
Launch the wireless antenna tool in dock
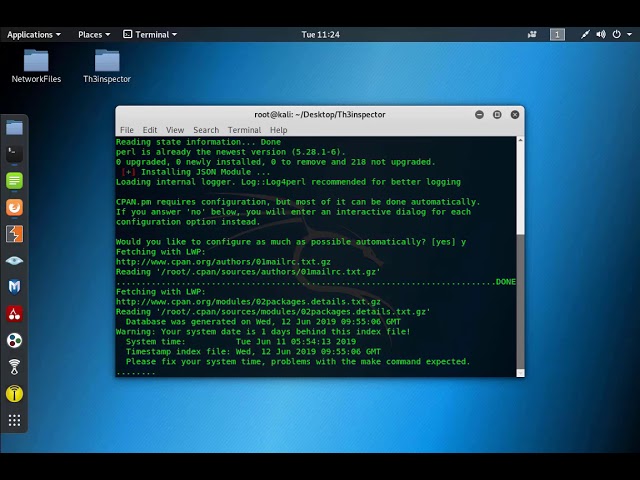14,367
